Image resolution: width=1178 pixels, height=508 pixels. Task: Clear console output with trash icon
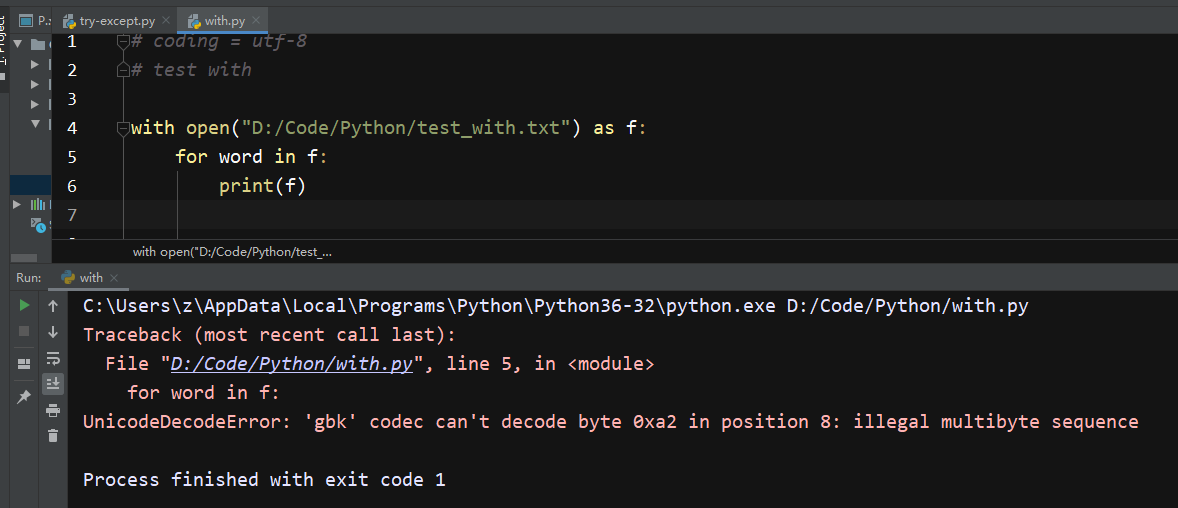(x=53, y=435)
